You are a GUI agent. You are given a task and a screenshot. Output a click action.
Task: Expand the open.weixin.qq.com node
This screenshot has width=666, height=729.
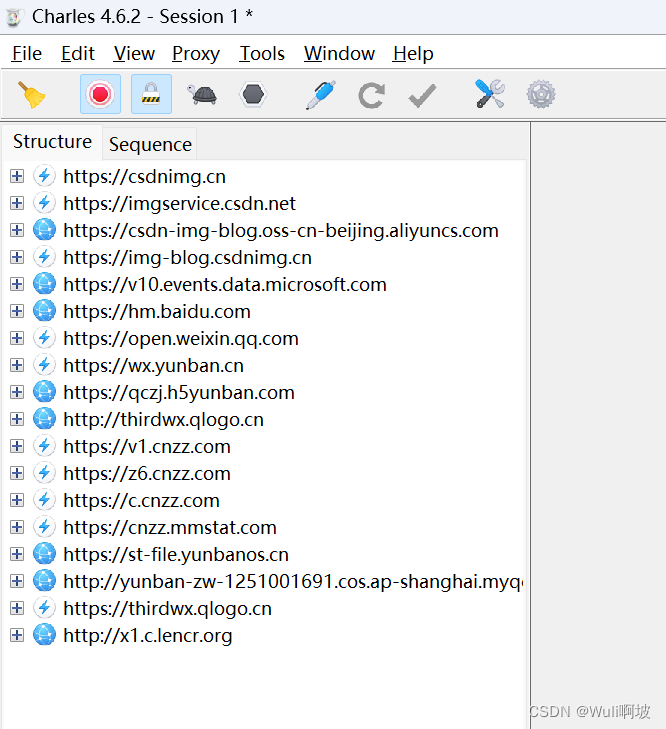coord(17,338)
